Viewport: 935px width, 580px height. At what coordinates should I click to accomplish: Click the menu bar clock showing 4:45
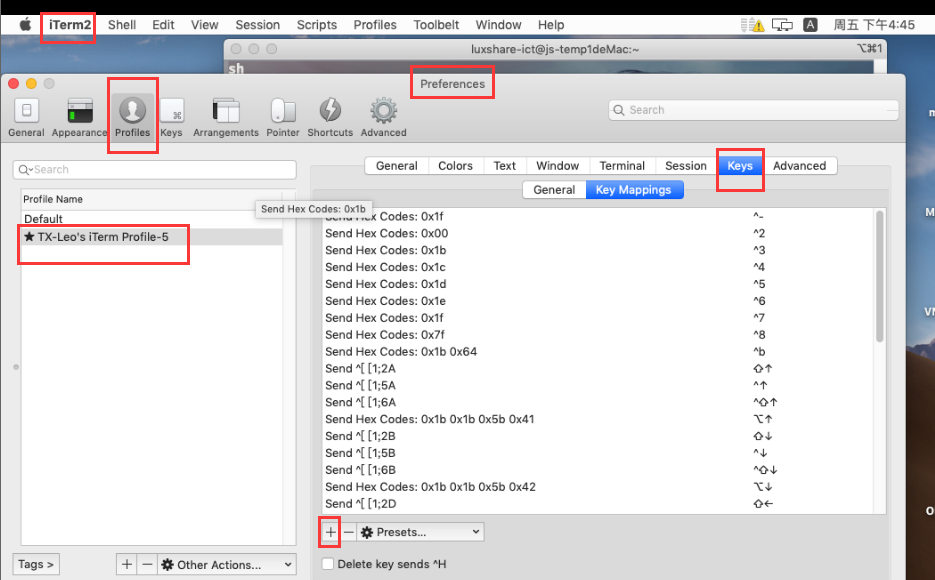click(x=874, y=25)
